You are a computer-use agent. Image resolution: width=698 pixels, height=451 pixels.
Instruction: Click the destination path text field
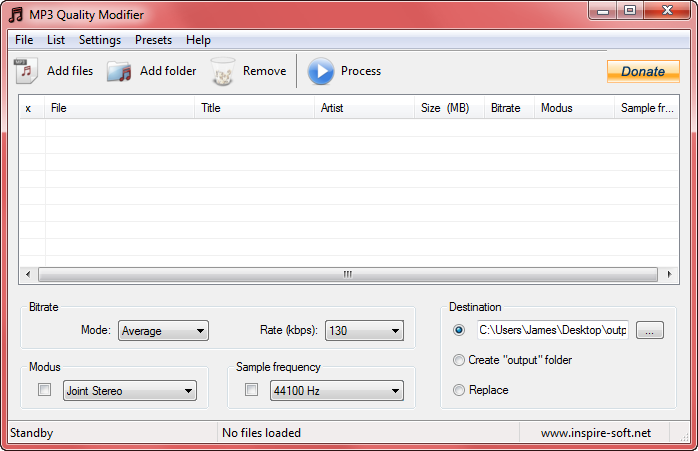pyautogui.click(x=552, y=330)
